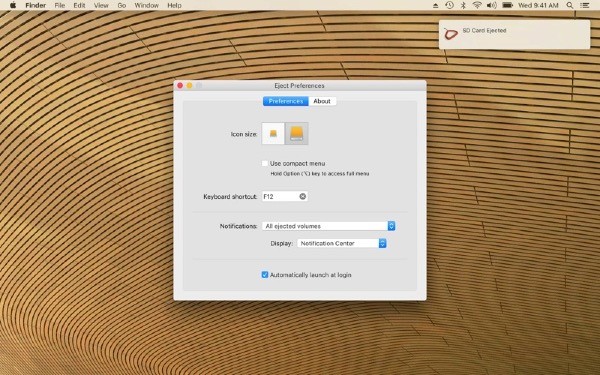Open the Finder menu
The width and height of the screenshot is (600, 375).
tap(36, 5)
